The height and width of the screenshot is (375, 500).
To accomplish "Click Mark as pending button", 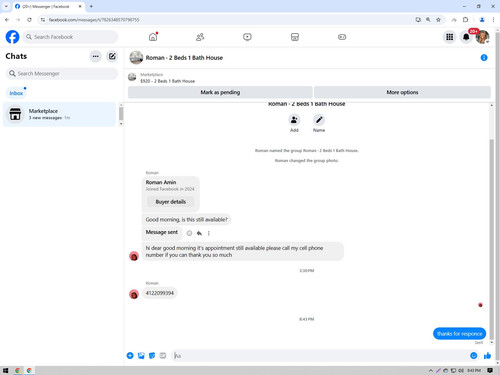I will click(220, 92).
